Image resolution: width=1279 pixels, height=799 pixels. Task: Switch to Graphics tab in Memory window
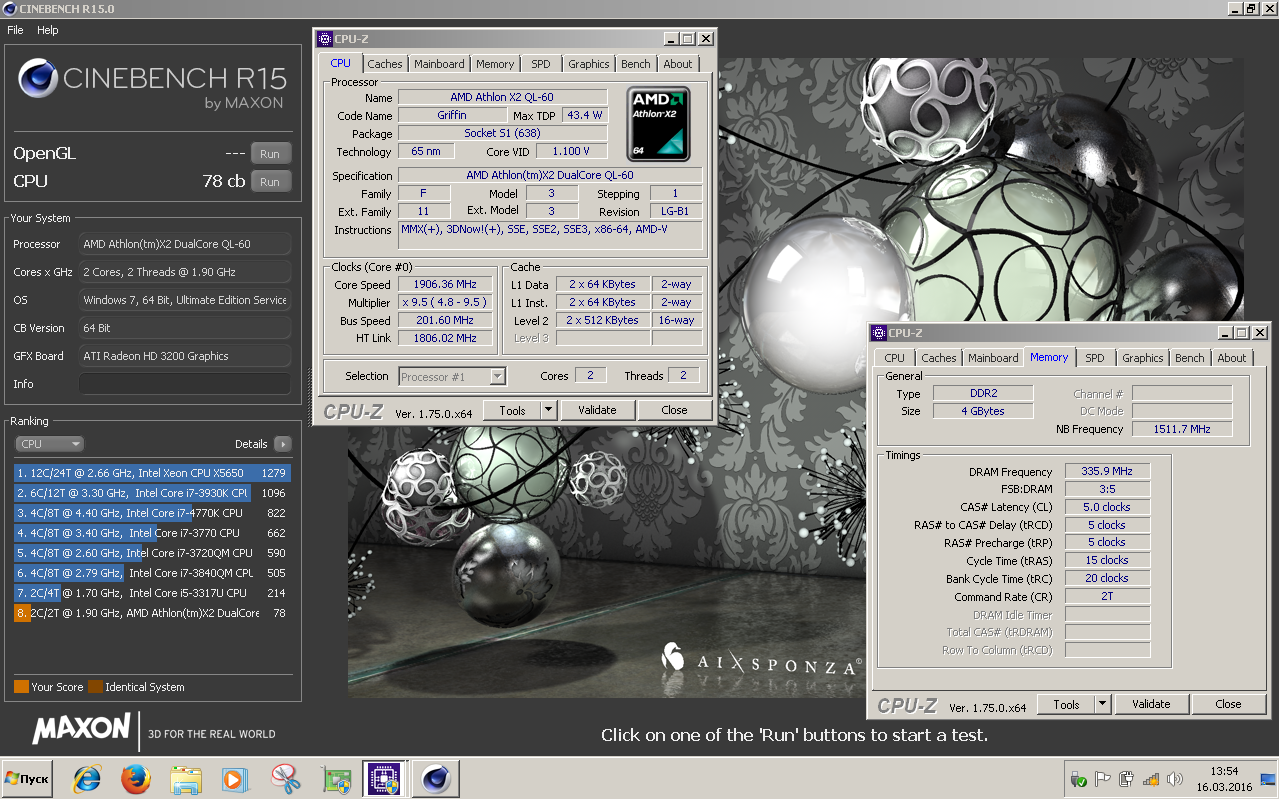pos(1143,358)
